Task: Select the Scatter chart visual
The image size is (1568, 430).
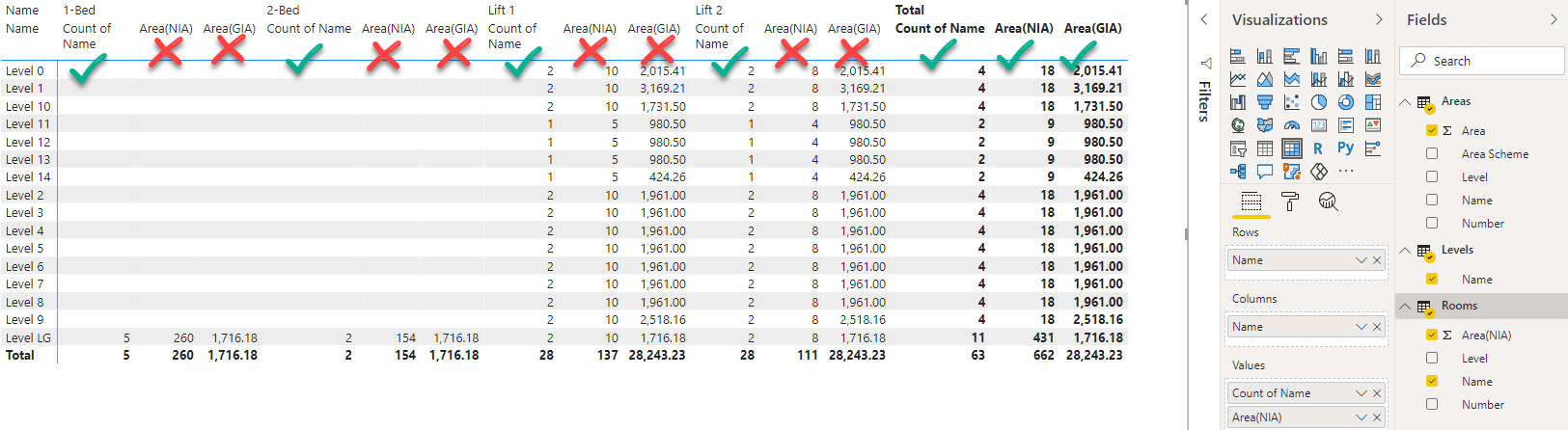Action: tap(1292, 102)
